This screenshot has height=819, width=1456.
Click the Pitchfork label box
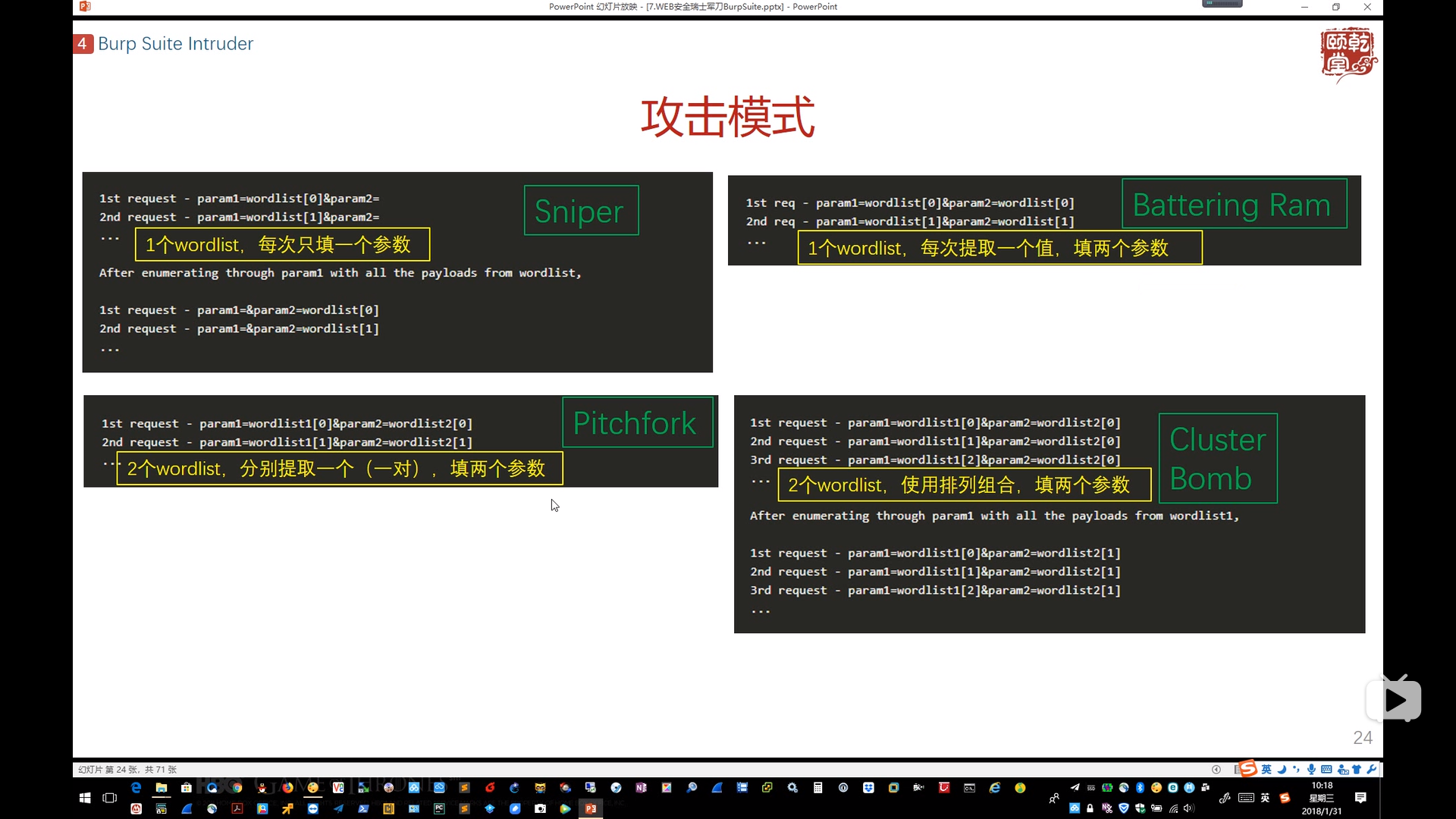click(638, 422)
